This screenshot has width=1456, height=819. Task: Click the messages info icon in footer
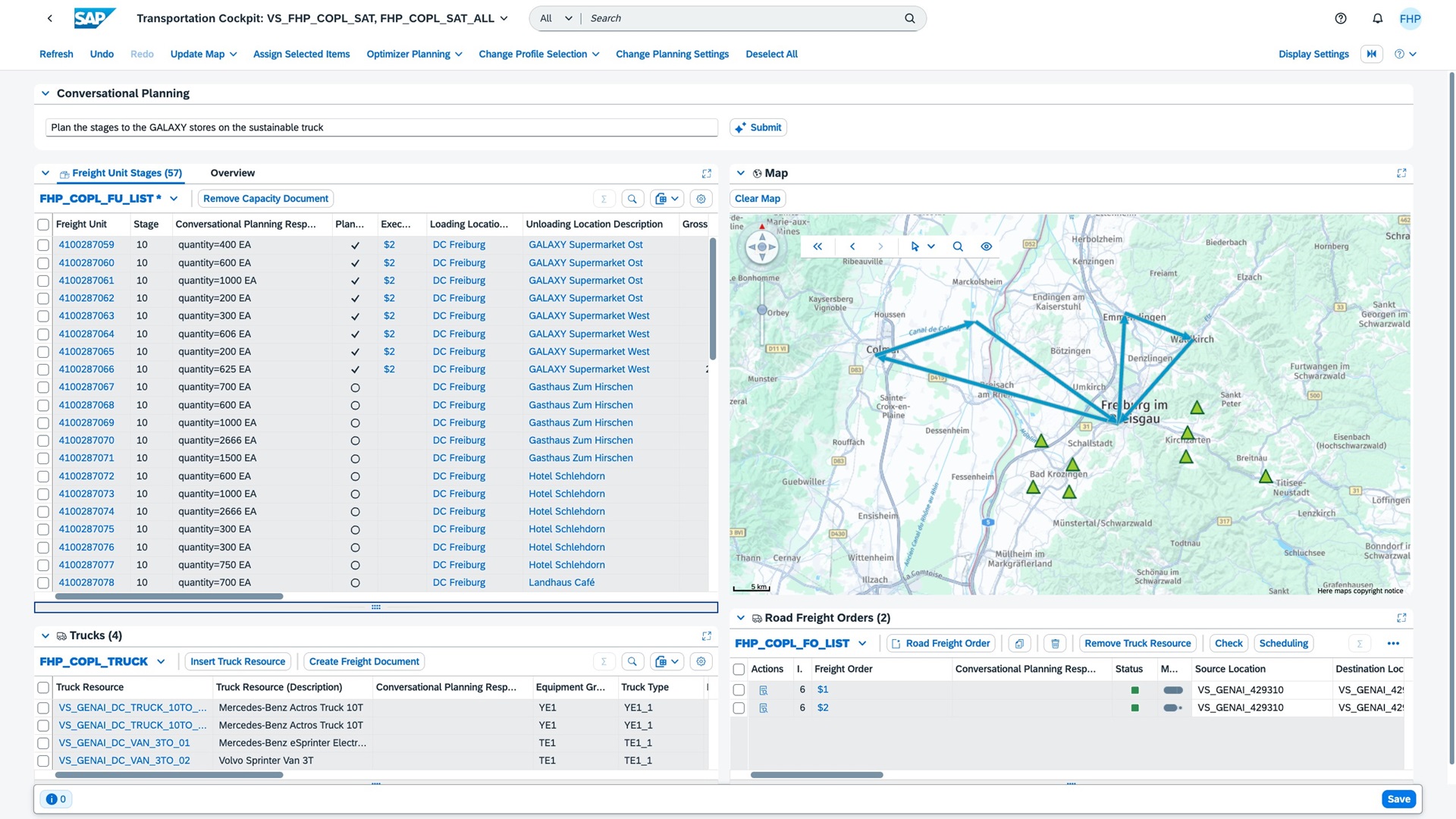[x=56, y=799]
